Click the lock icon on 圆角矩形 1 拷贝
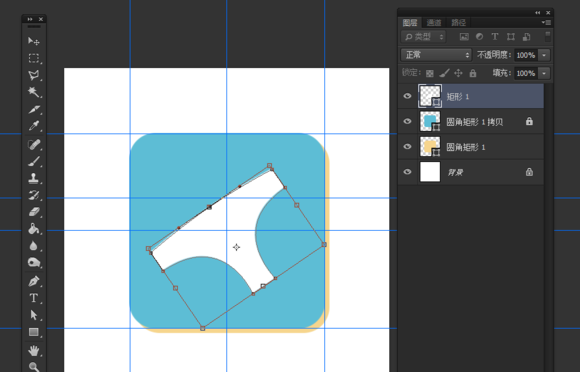 point(529,121)
